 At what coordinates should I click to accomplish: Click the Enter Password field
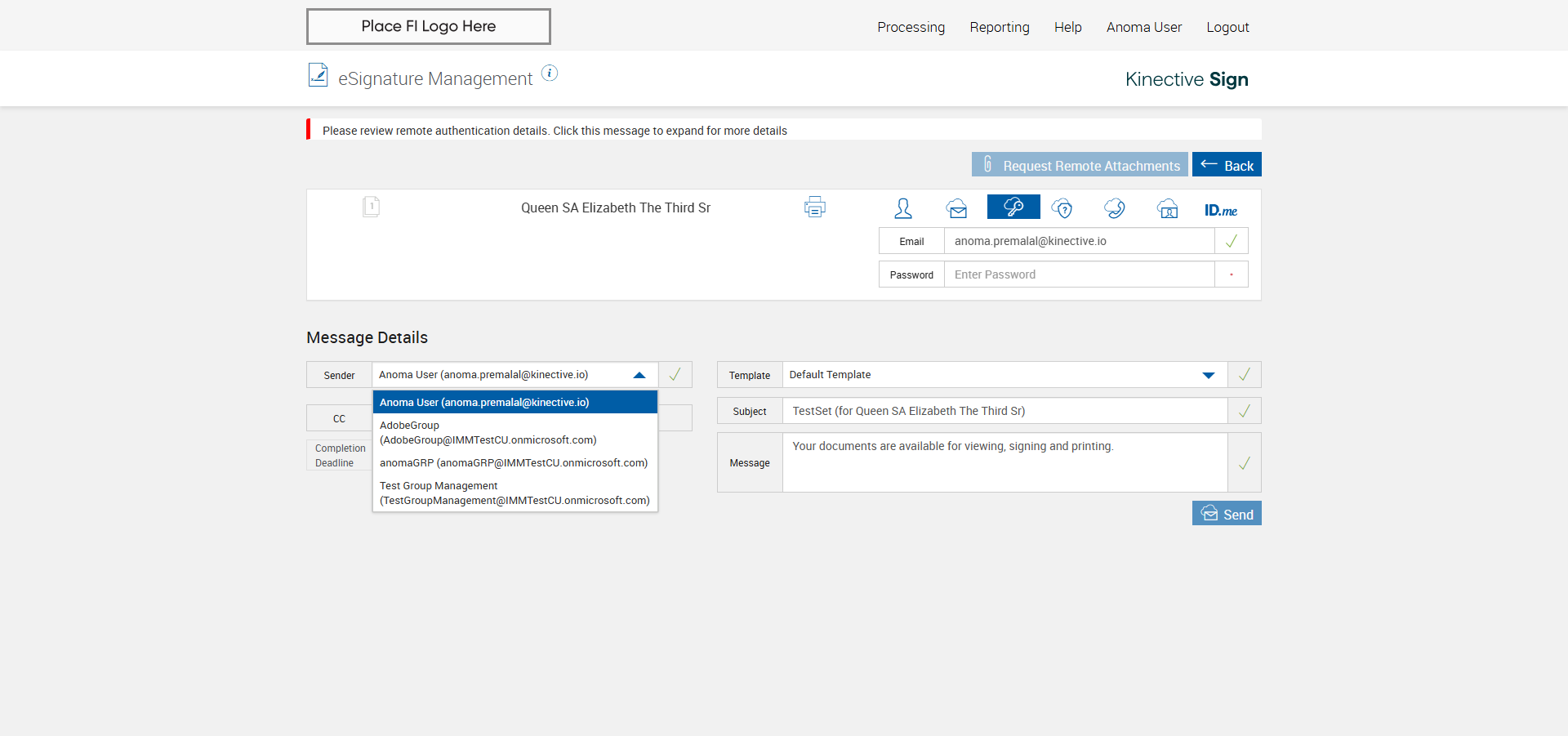point(1078,274)
